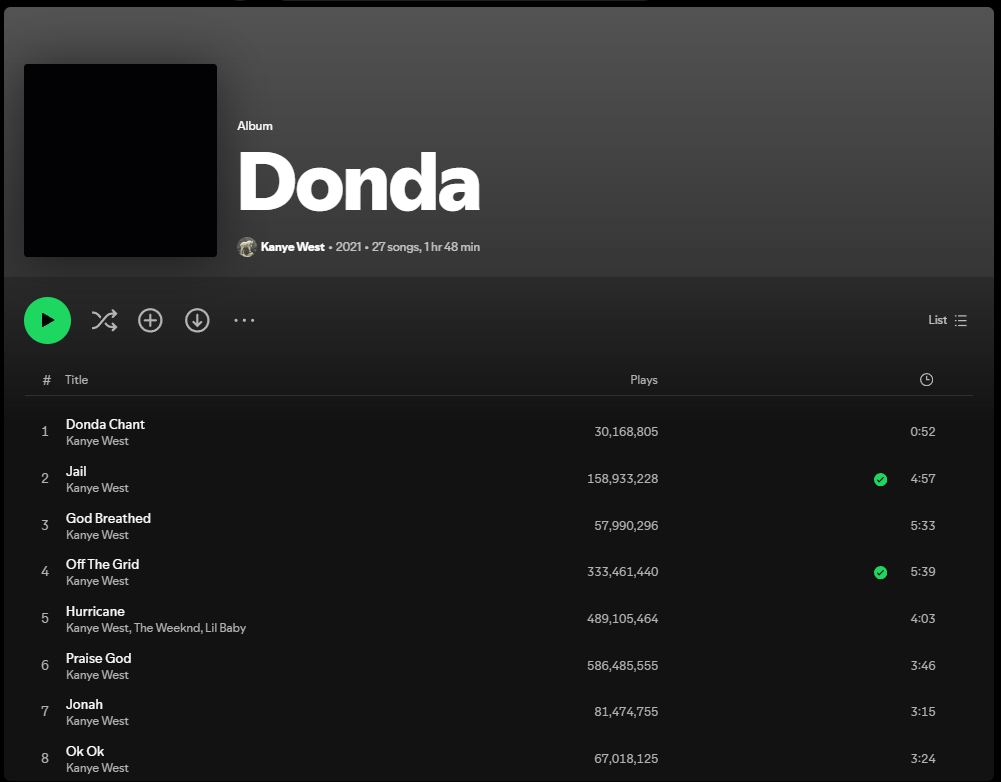
Task: Open The Weeknd artist link under Hurricane
Action: [167, 628]
